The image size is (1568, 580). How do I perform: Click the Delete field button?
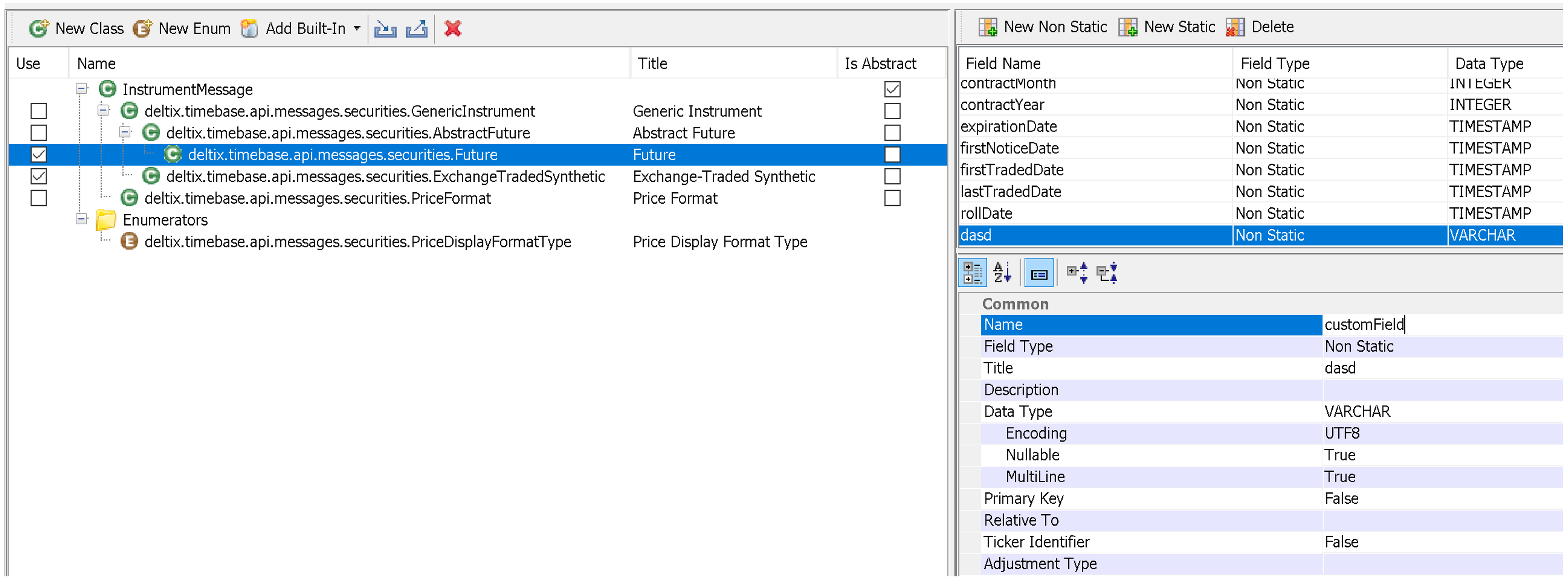pos(1260,27)
